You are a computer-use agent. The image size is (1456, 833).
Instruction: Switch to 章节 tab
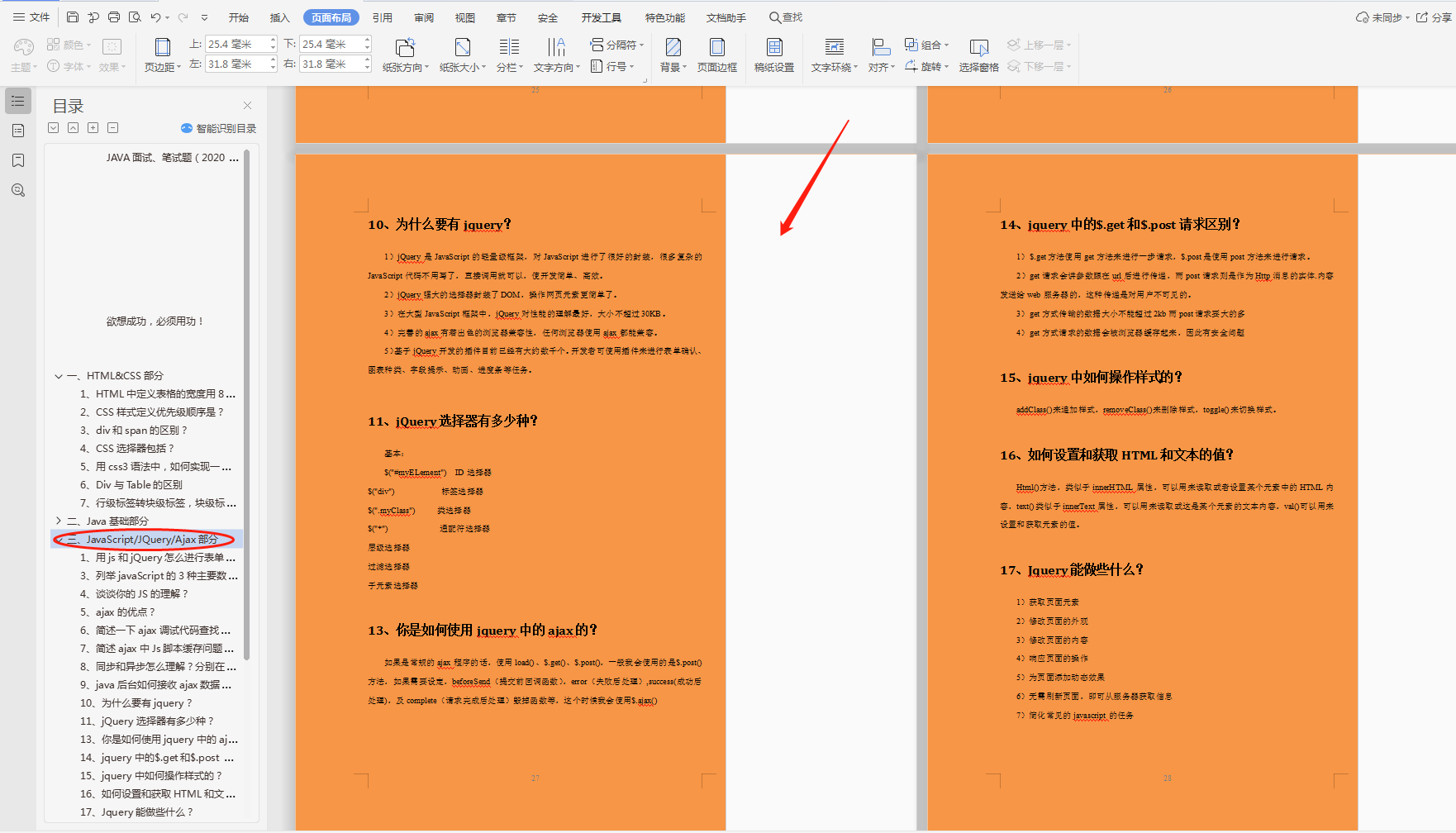pos(507,17)
